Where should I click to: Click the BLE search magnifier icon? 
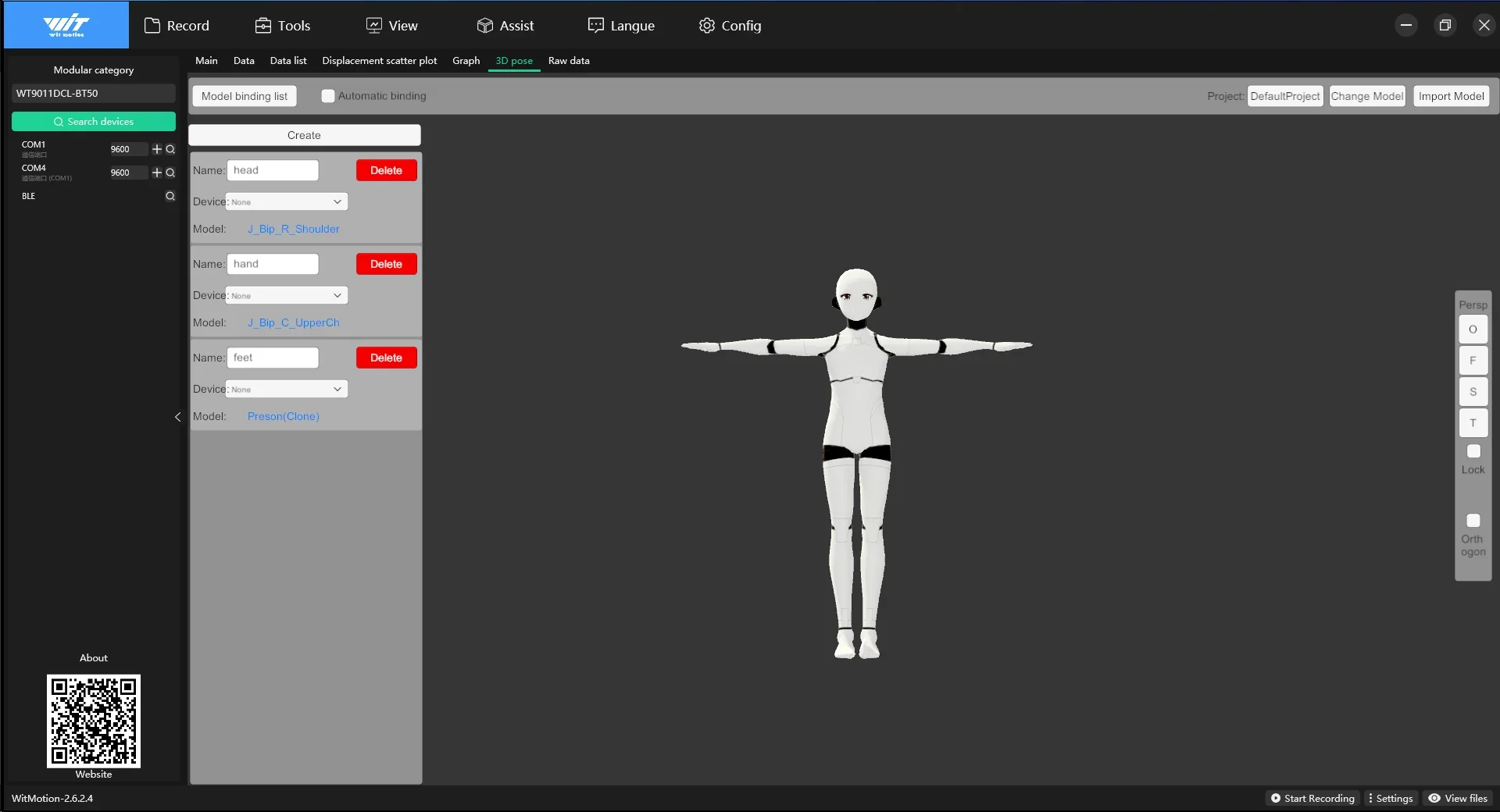(x=170, y=196)
